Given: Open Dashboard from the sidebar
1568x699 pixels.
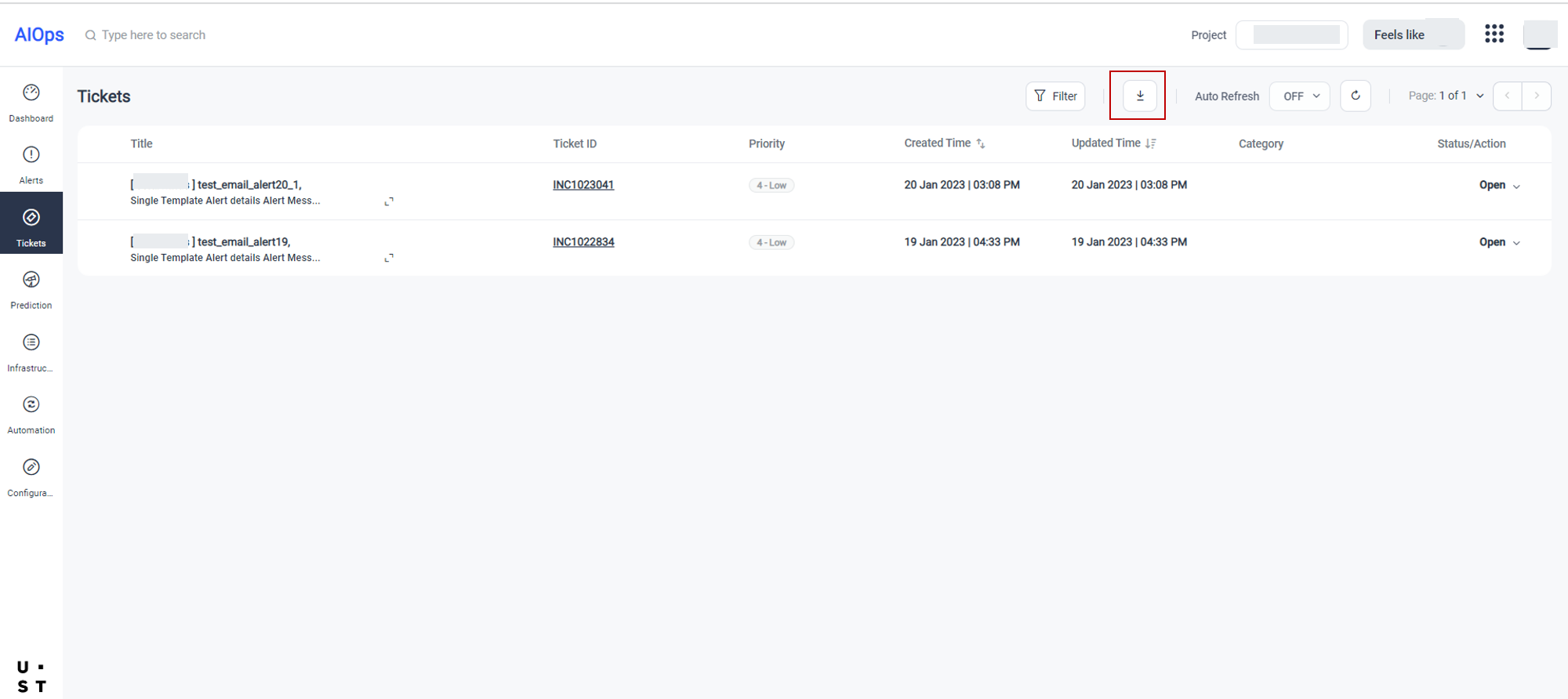Looking at the screenshot, I should point(31,103).
